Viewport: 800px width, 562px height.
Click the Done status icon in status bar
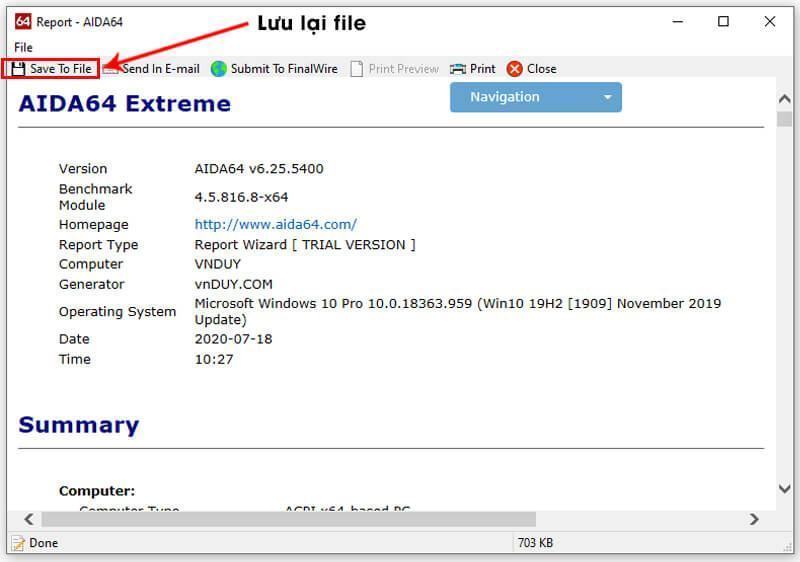coord(17,543)
